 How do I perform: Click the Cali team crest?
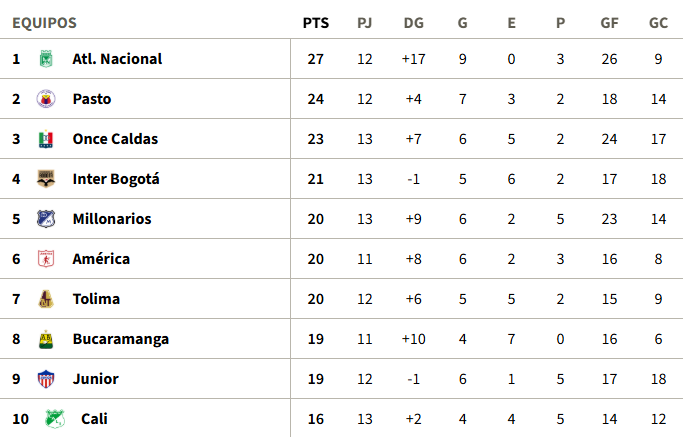click(53, 419)
